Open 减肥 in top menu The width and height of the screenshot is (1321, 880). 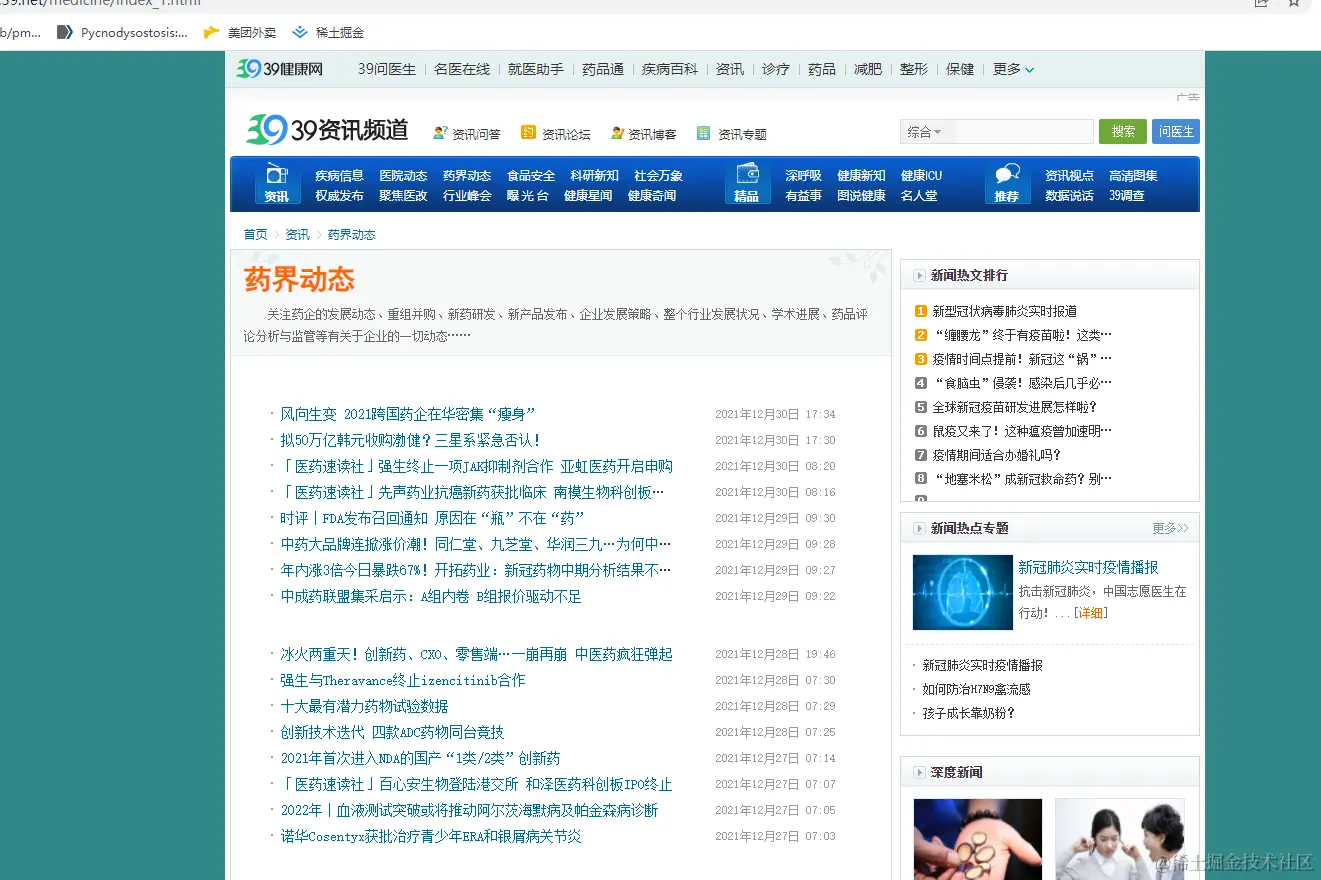pos(868,69)
